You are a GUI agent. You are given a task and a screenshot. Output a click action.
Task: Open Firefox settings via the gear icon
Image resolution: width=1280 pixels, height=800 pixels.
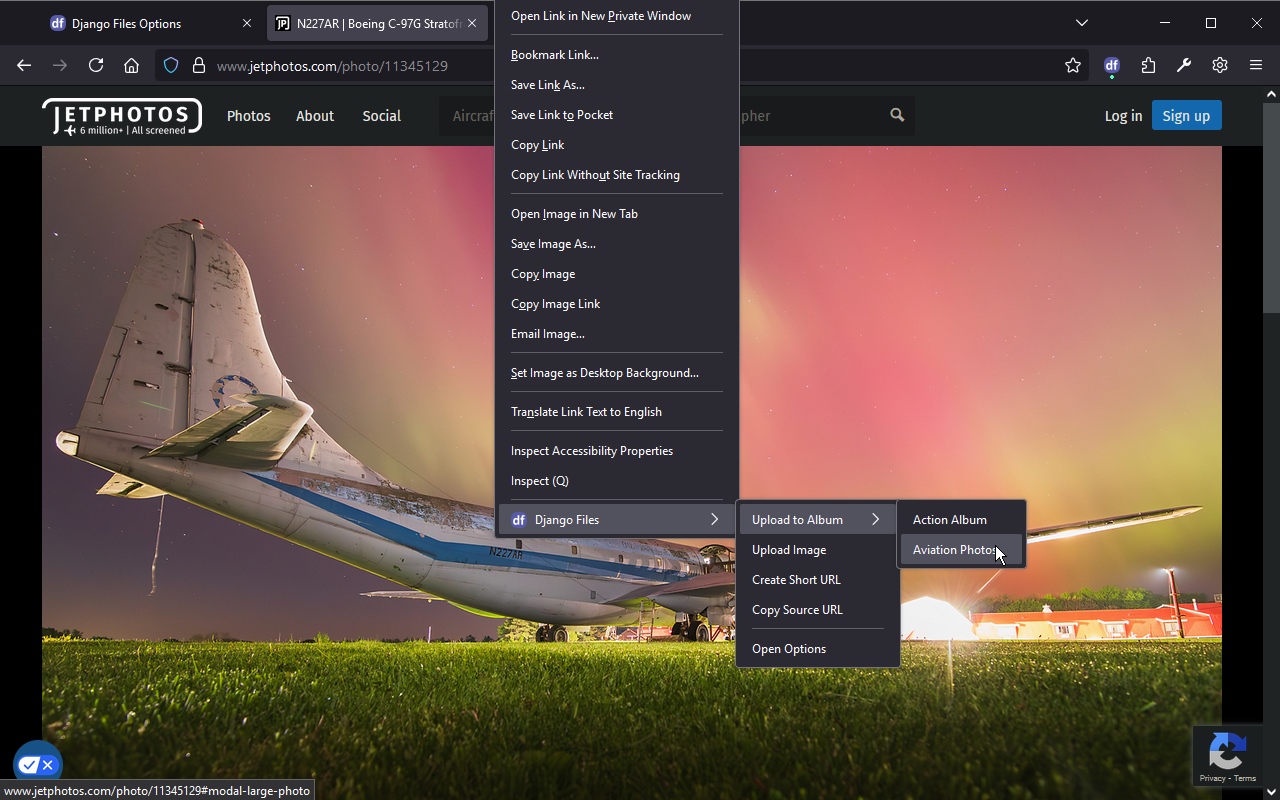[x=1220, y=65]
